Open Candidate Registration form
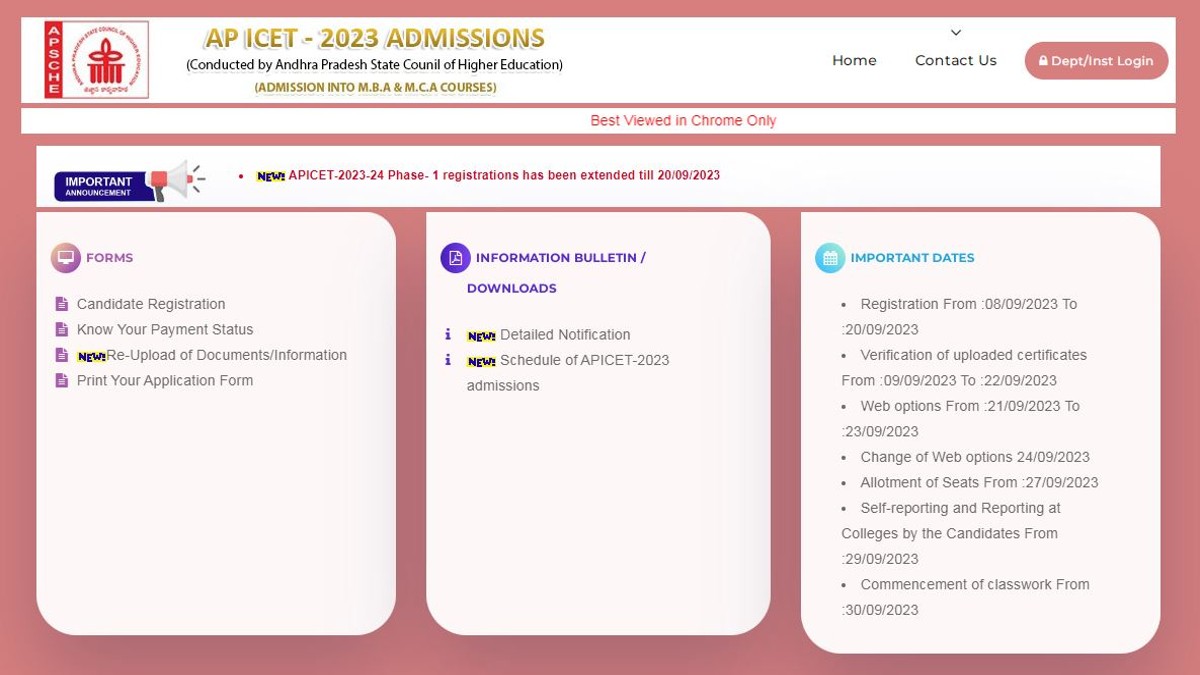This screenshot has height=675, width=1200. [x=151, y=304]
